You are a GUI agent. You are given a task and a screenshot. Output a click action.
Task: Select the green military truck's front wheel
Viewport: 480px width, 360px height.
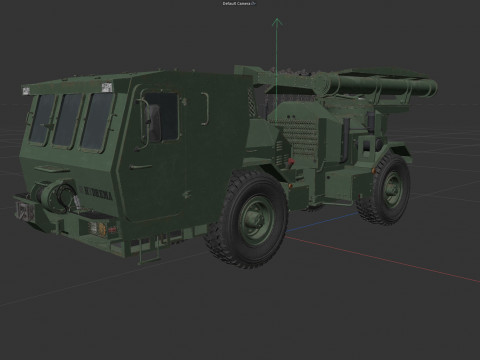coord(246,218)
